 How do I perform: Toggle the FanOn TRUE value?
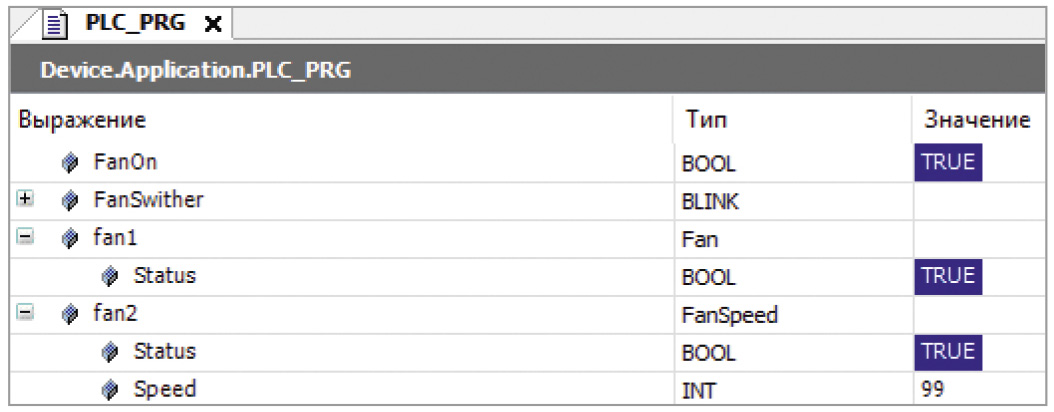tap(948, 163)
